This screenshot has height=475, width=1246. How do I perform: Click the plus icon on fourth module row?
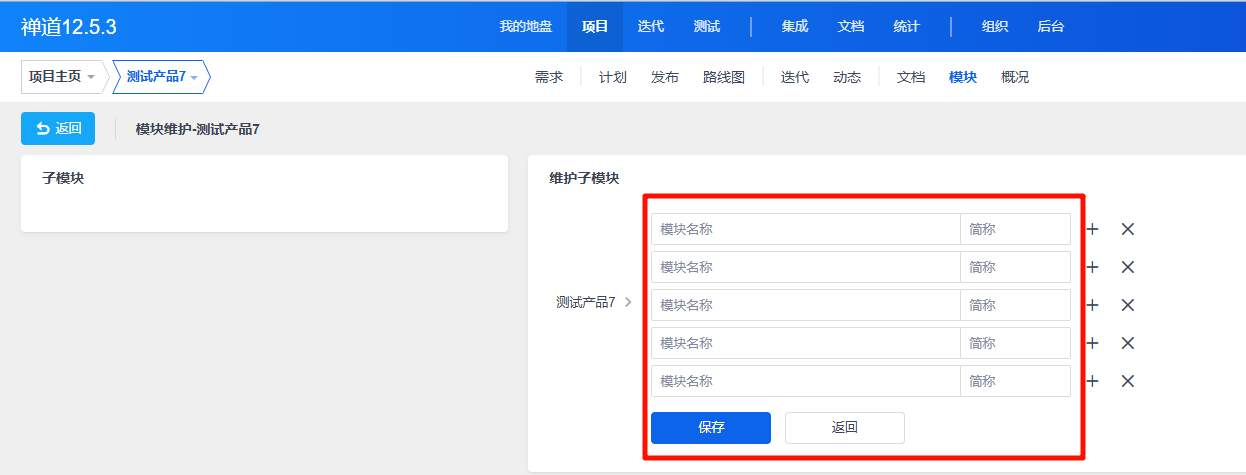point(1093,343)
